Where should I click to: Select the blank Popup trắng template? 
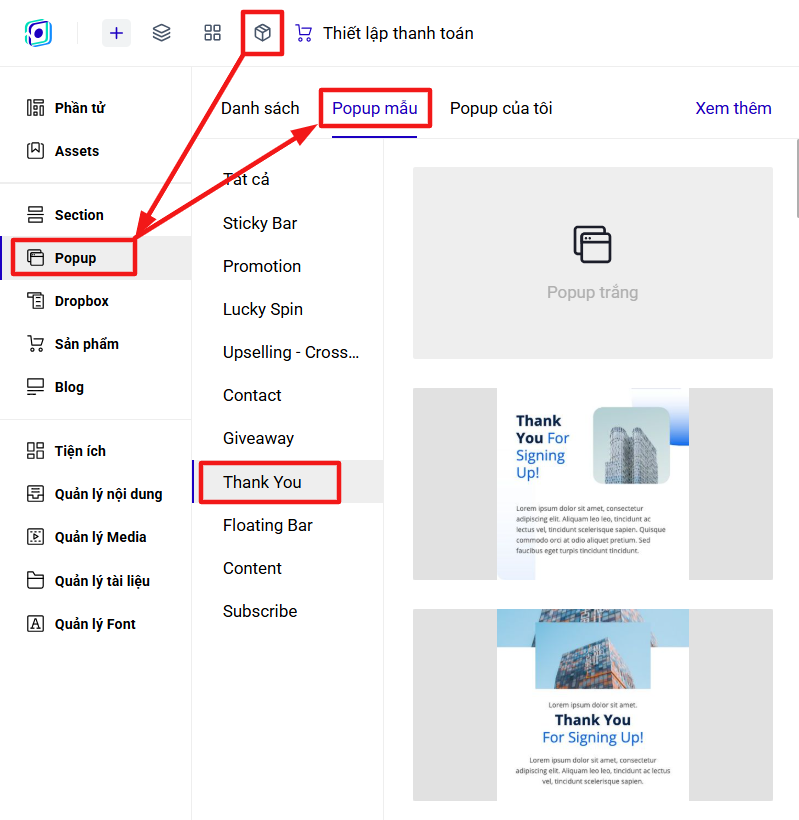592,263
